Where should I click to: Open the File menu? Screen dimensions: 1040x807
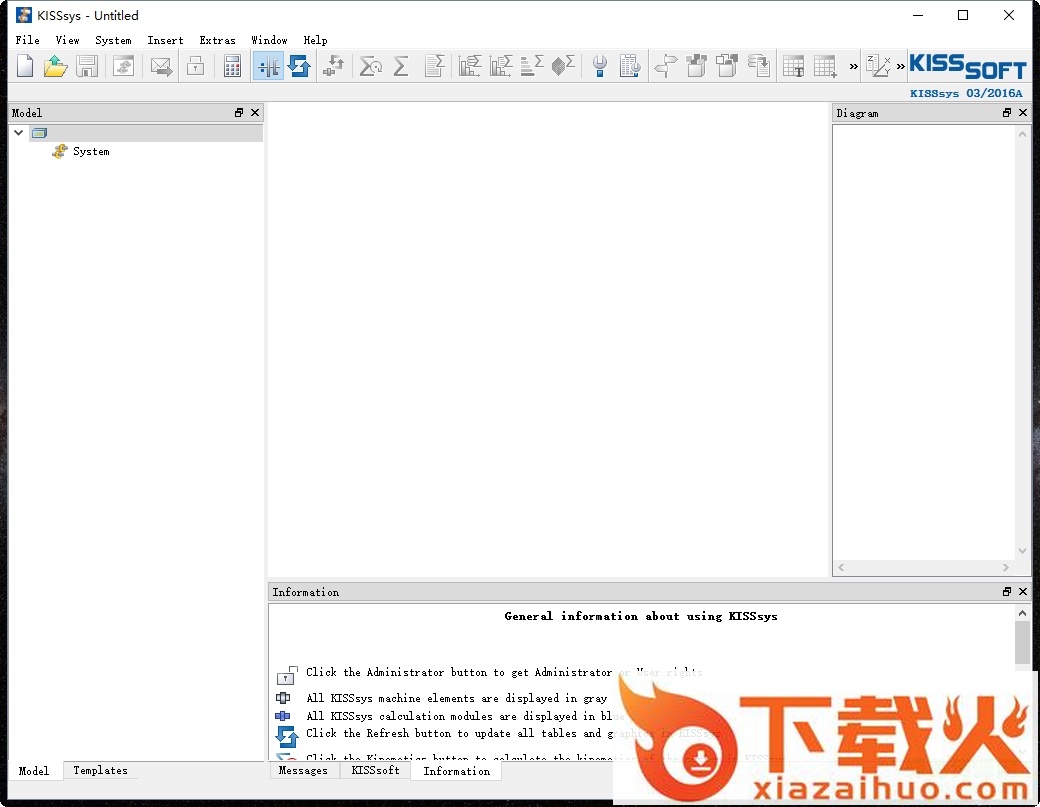[27, 40]
